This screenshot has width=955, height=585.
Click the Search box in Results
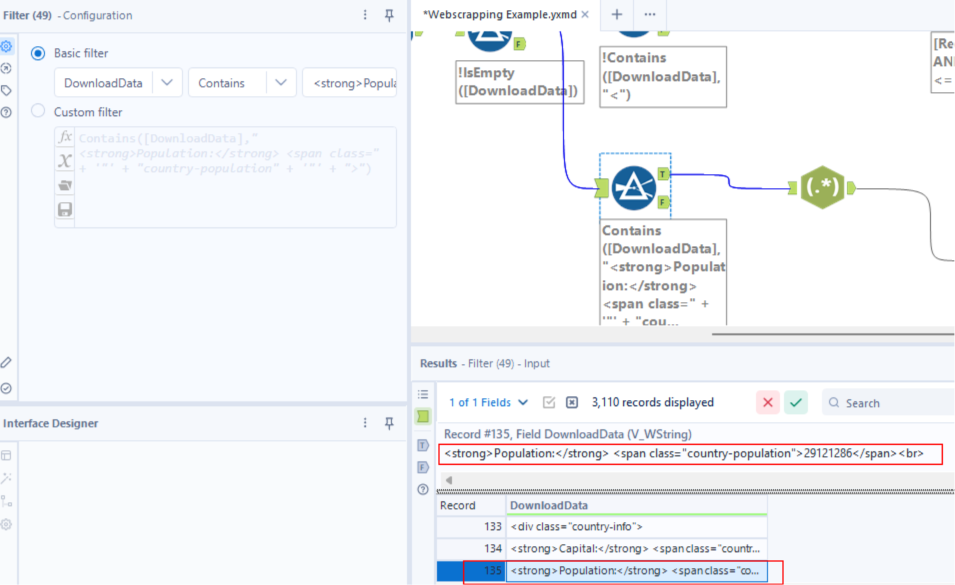click(888, 402)
